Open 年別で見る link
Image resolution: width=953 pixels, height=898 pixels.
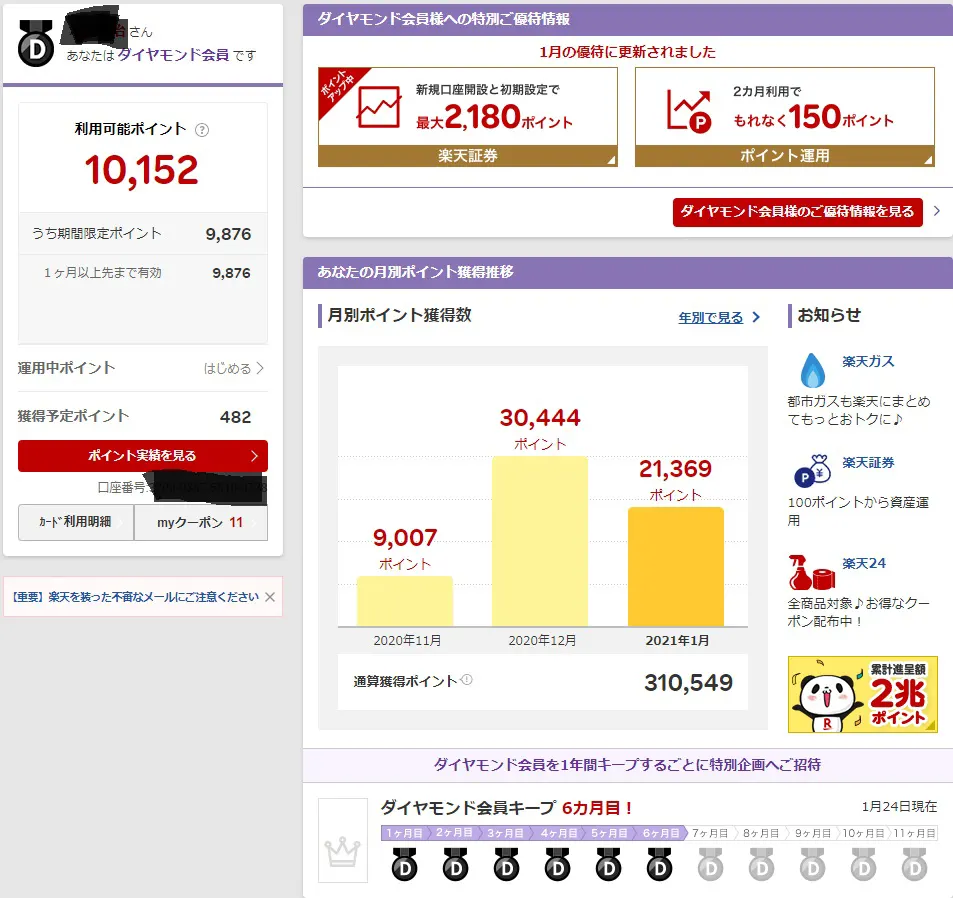click(710, 317)
